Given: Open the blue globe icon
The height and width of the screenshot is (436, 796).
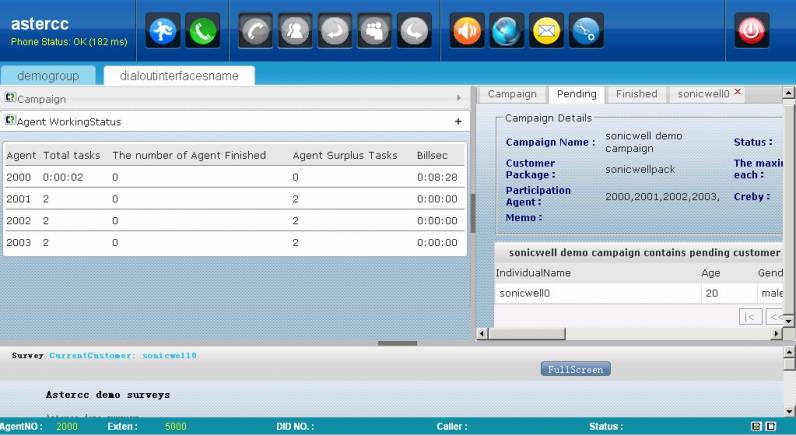Looking at the screenshot, I should click(507, 31).
